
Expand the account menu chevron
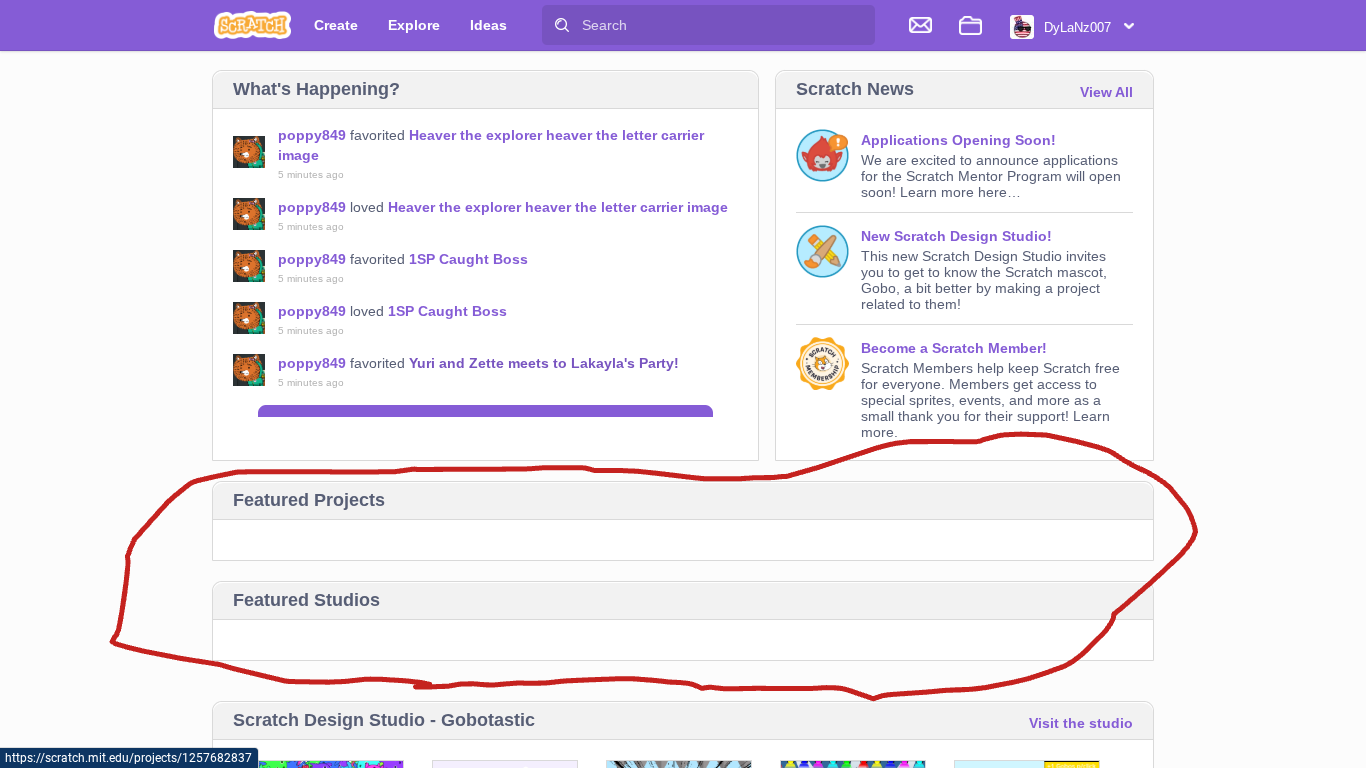(1129, 26)
